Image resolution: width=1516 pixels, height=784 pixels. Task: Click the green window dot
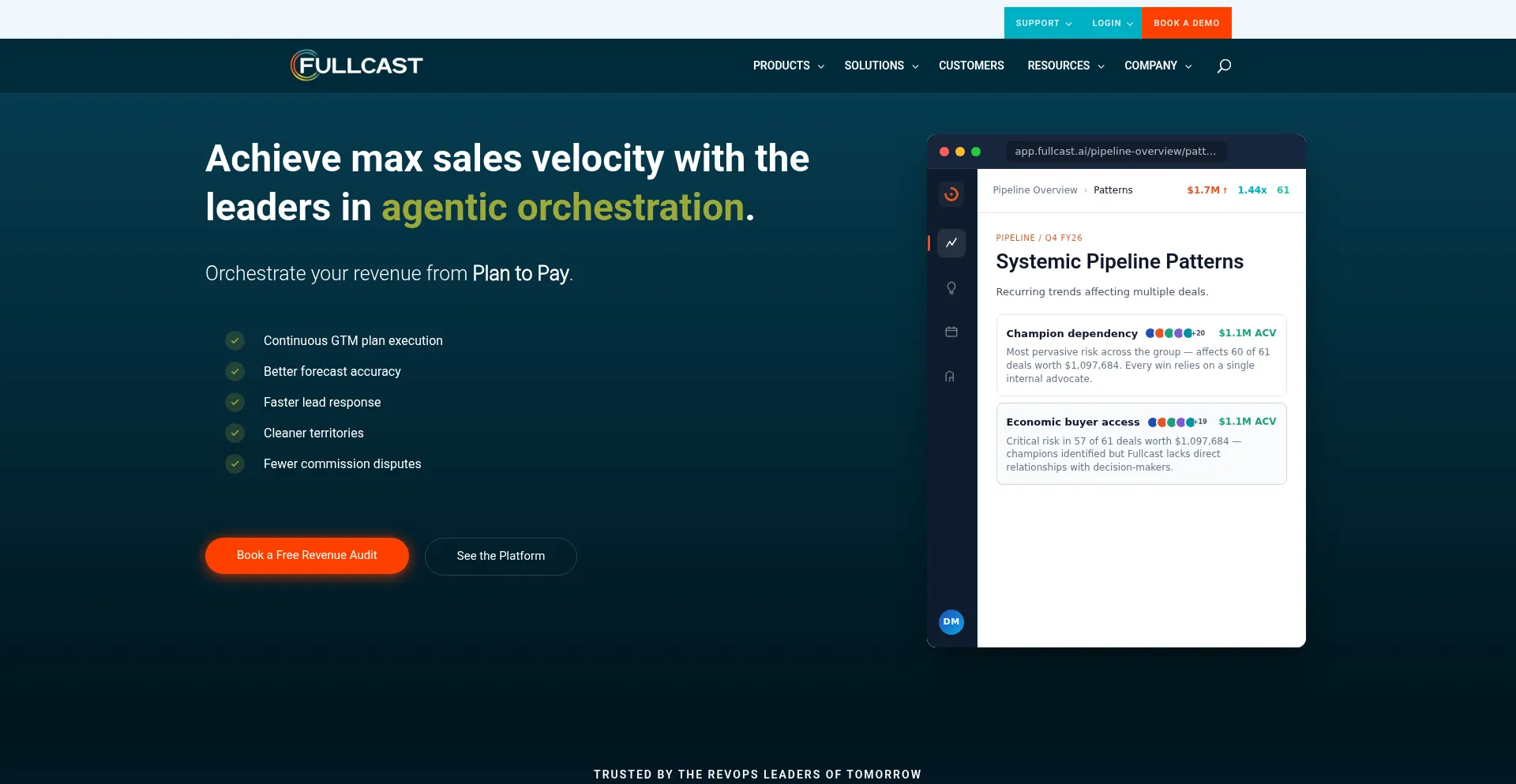tap(976, 152)
